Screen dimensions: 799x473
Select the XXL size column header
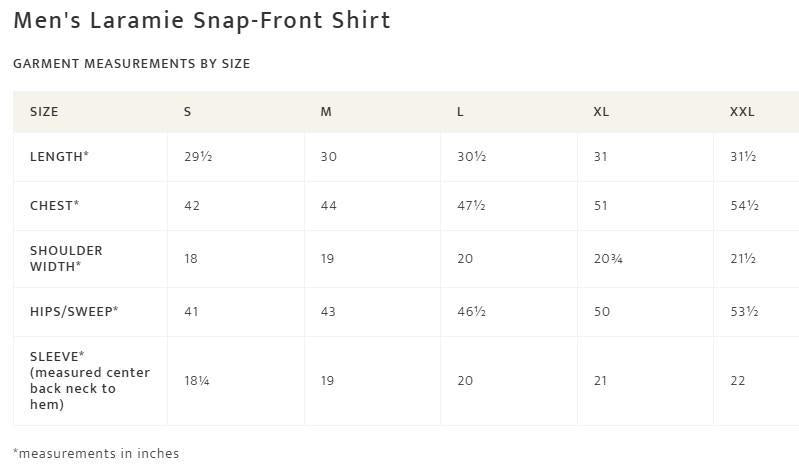click(x=742, y=112)
